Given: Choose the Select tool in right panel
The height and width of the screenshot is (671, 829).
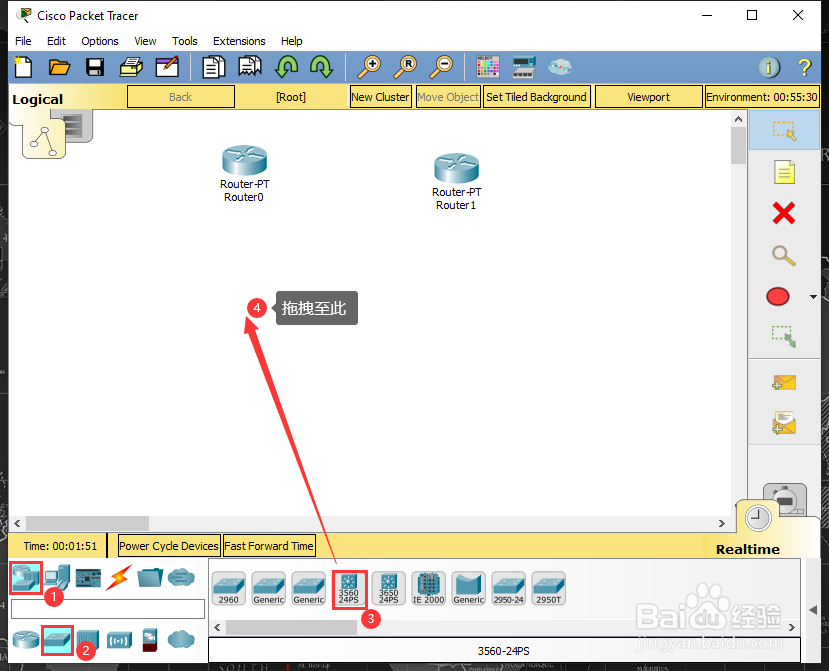Looking at the screenshot, I should 784,130.
